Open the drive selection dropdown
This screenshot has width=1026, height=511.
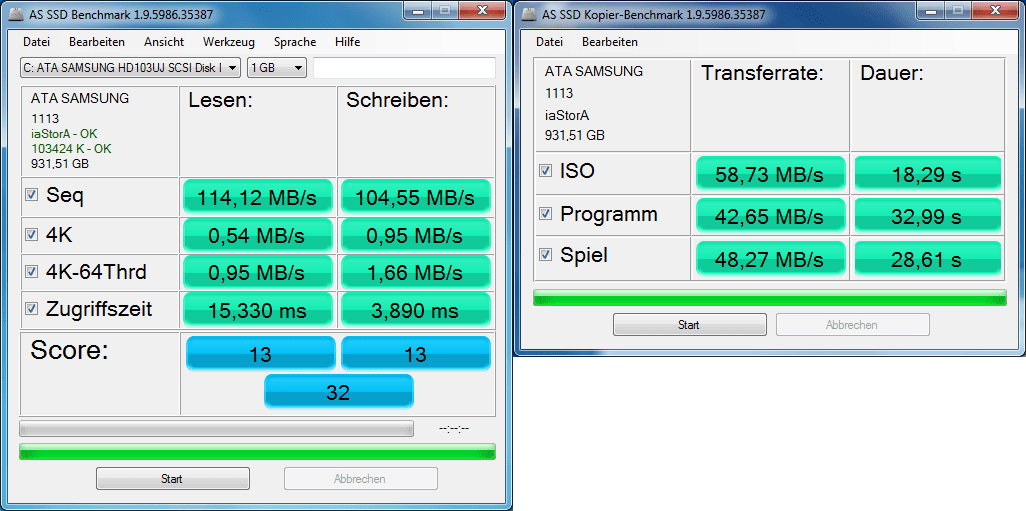[x=130, y=67]
